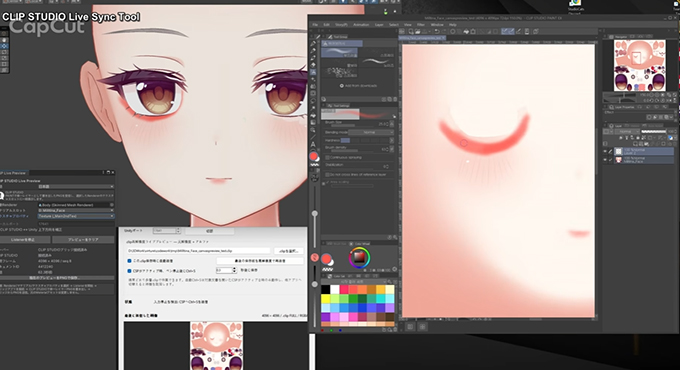Hide the Milltina_Face layer using its eye icon
This screenshot has height=370, width=680.
pos(605,160)
